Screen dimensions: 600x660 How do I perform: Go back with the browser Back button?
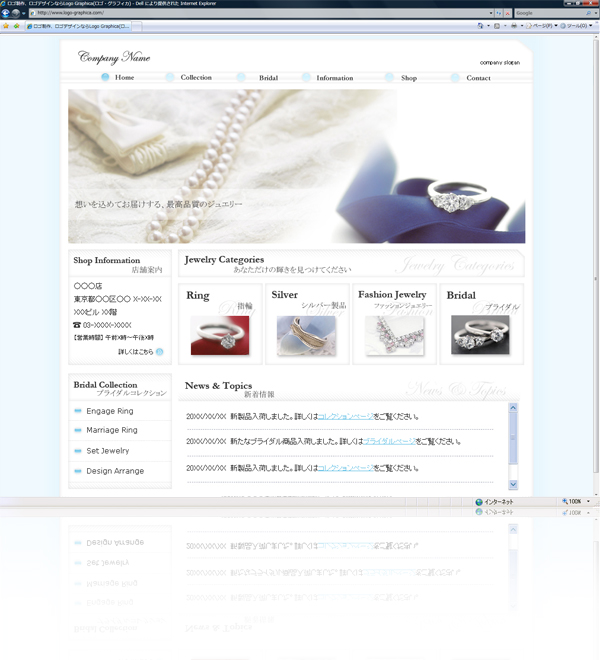(x=5, y=13)
